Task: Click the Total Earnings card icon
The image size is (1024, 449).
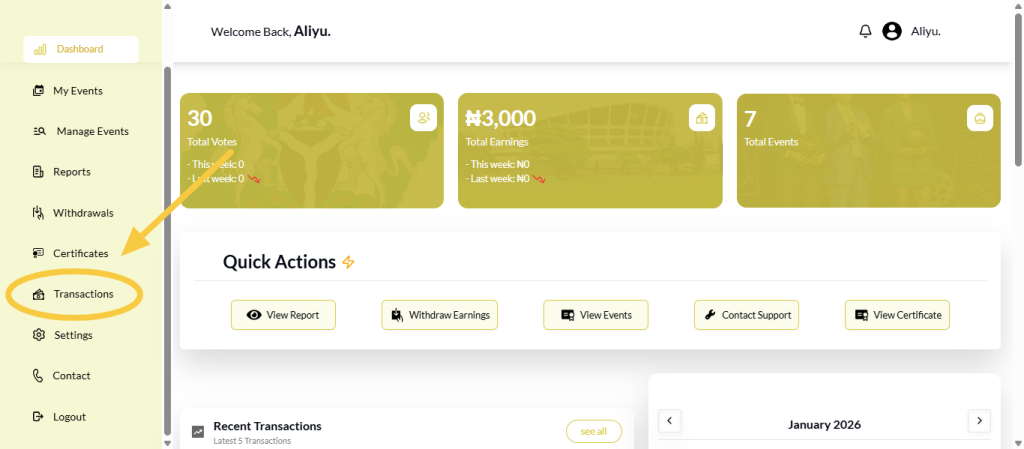Action: [x=702, y=118]
